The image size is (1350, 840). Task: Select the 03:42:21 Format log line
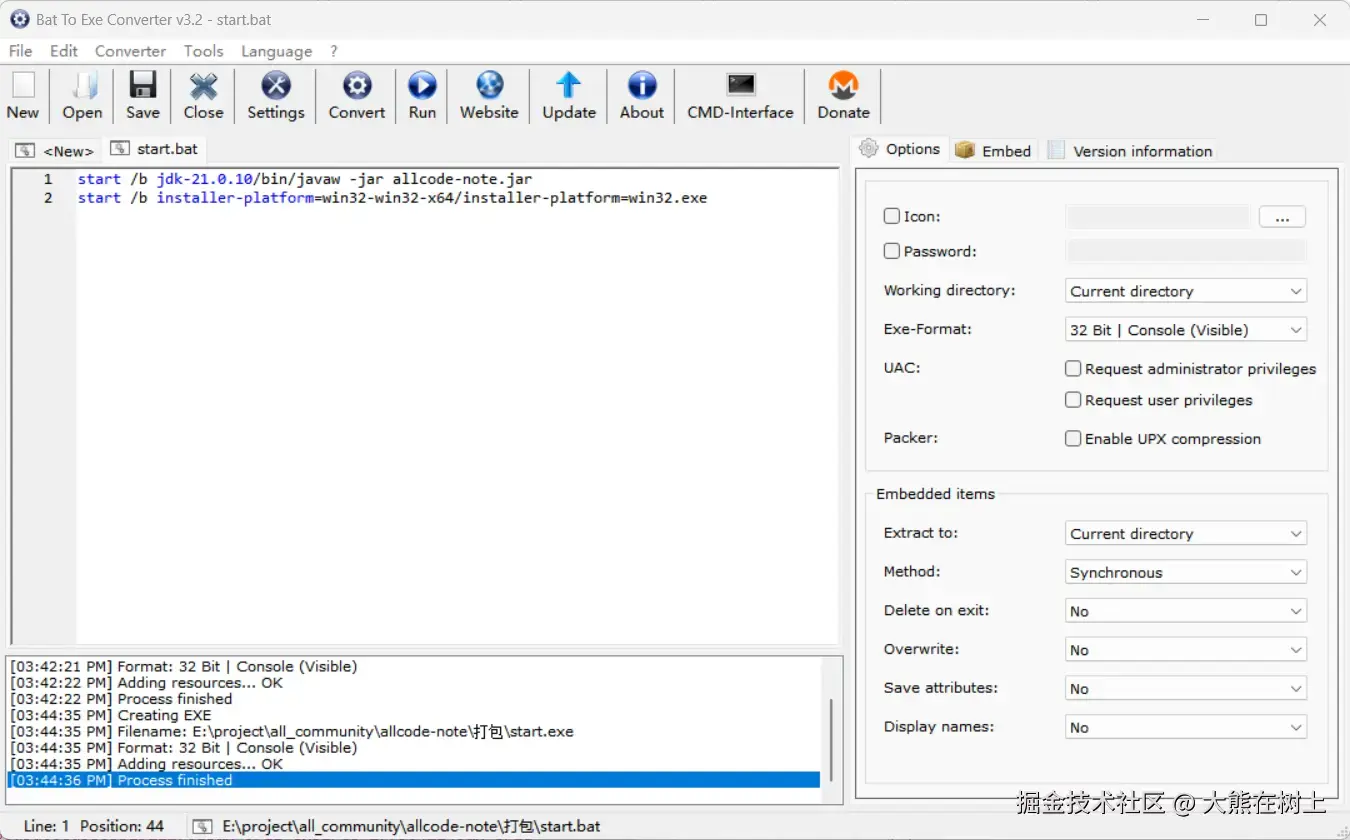pyautogui.click(x=184, y=666)
